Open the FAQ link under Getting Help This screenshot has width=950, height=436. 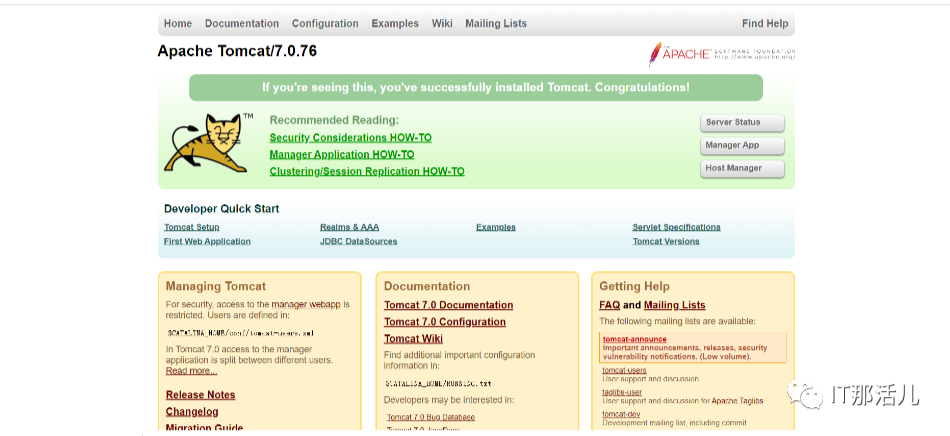coord(610,305)
